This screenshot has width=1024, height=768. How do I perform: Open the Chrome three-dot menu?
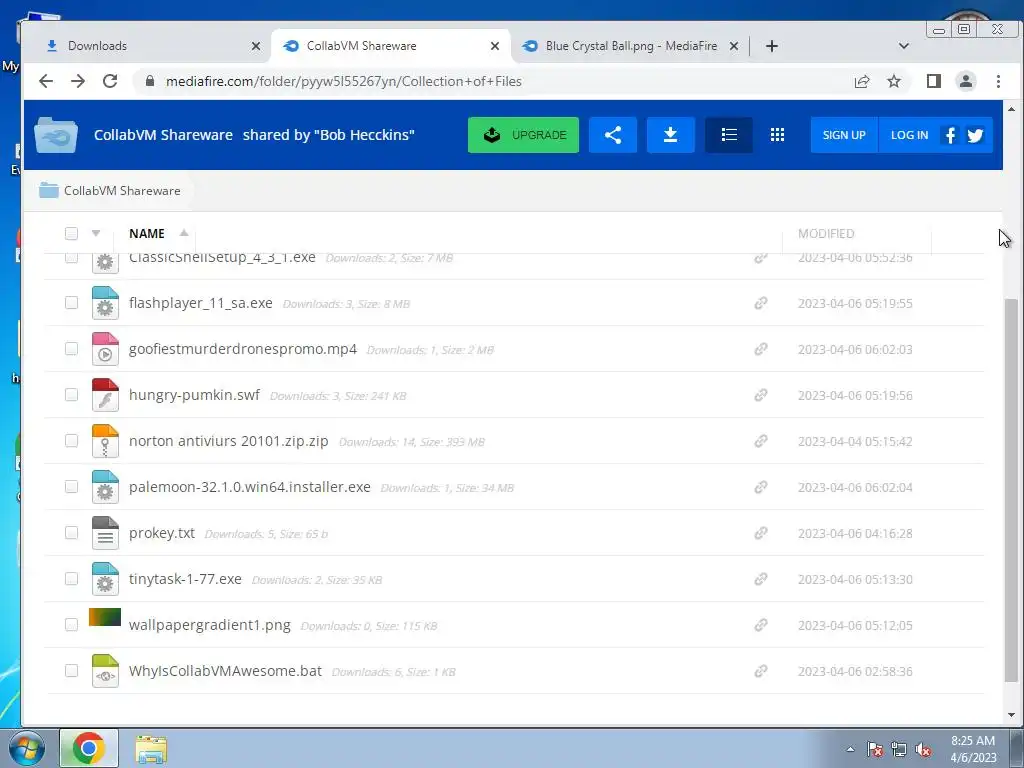(999, 81)
